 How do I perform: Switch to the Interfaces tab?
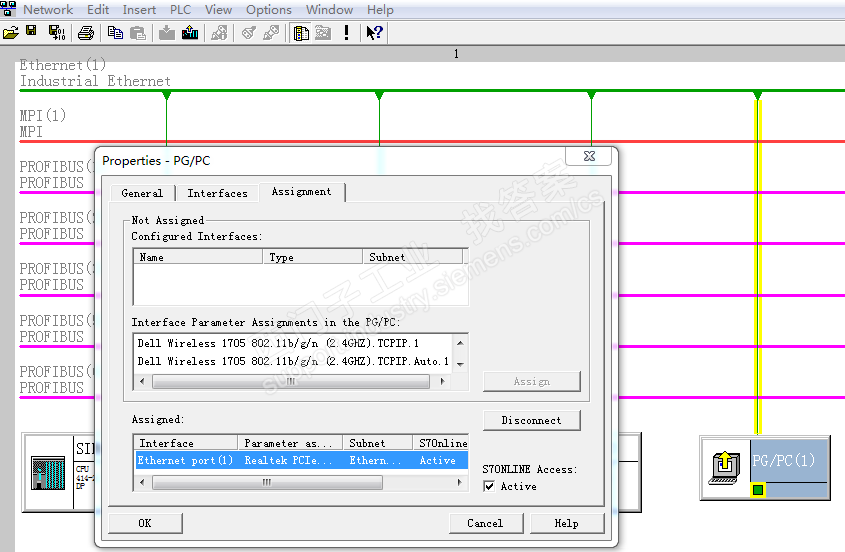tap(217, 193)
